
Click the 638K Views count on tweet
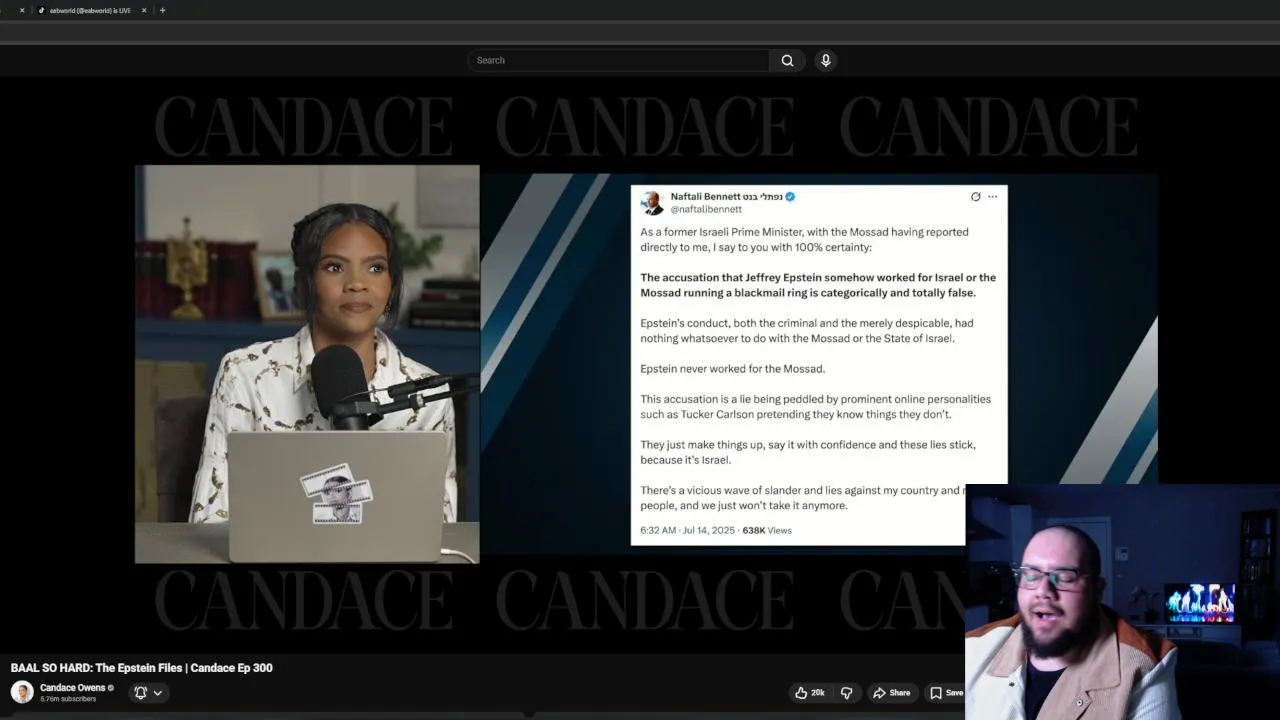point(767,530)
